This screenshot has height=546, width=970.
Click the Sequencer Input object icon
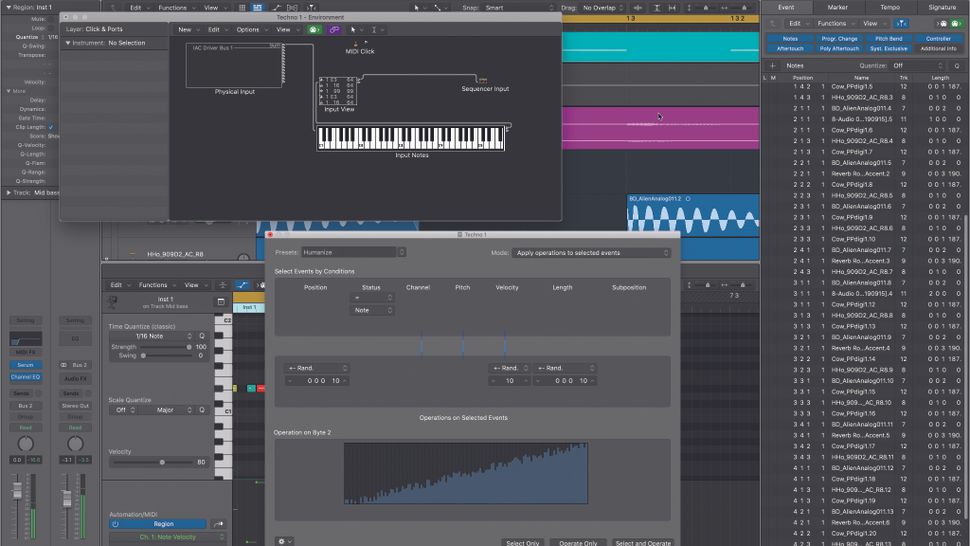tap(484, 80)
